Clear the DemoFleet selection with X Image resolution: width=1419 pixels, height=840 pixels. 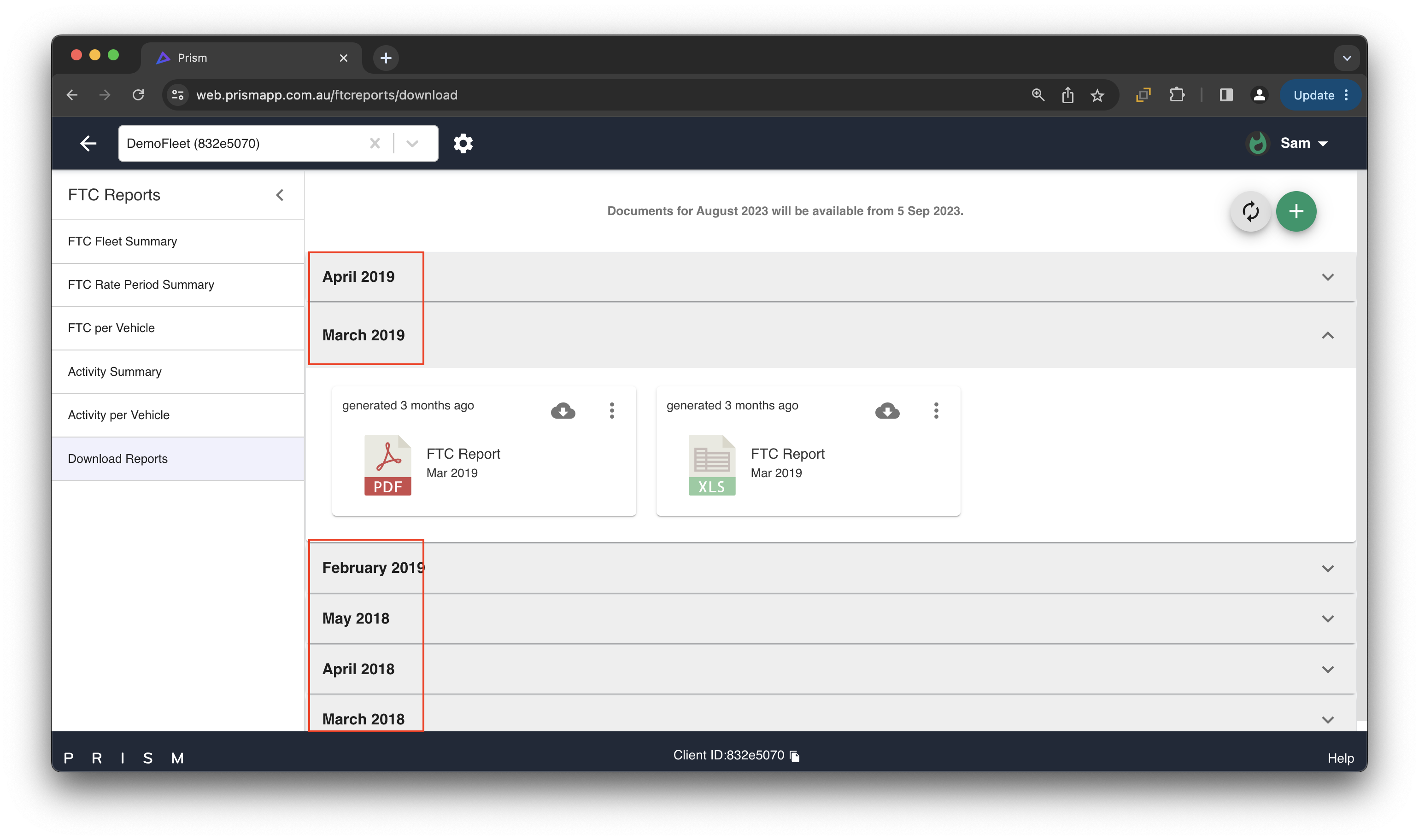pyautogui.click(x=374, y=143)
